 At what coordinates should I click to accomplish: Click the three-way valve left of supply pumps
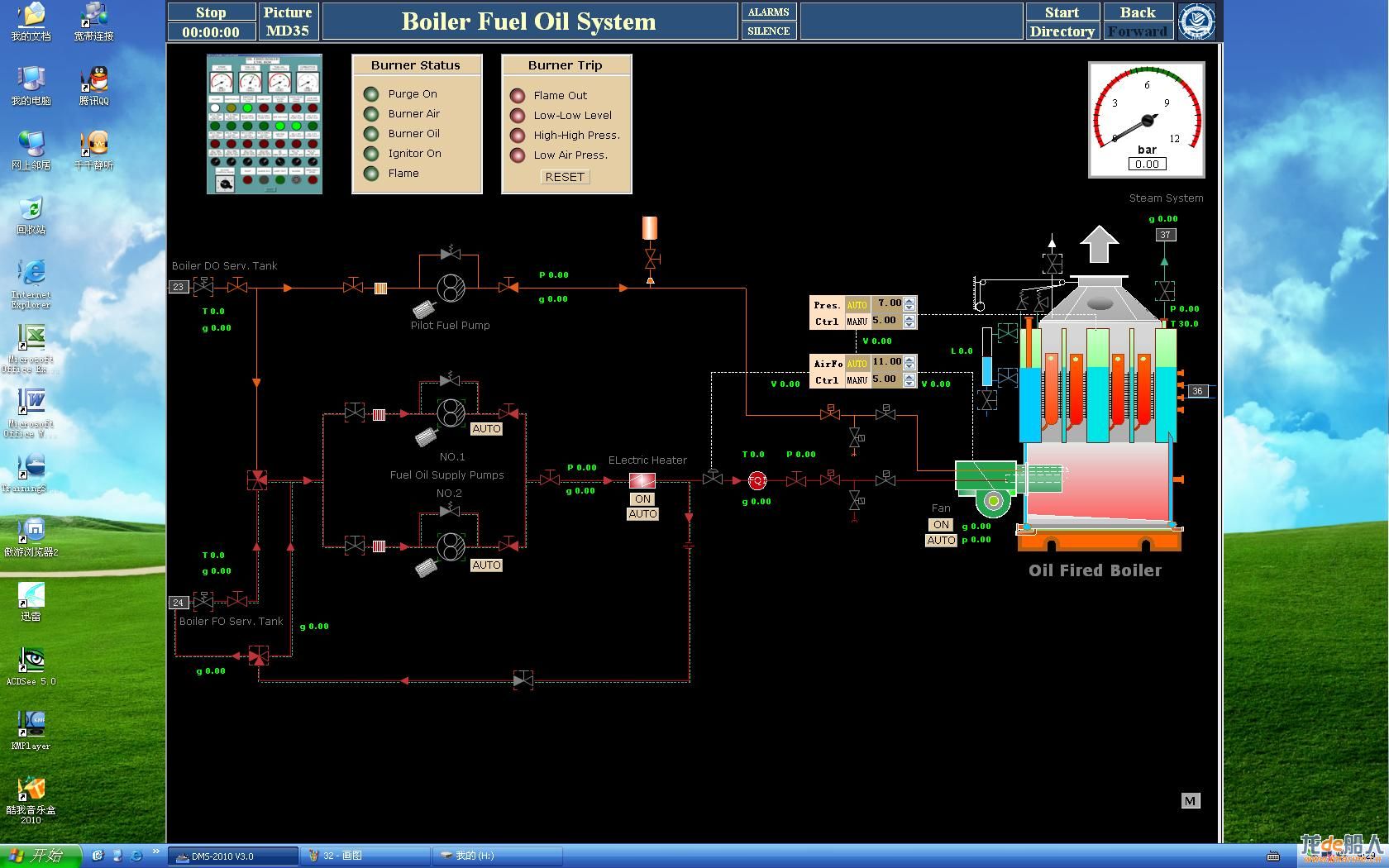257,479
